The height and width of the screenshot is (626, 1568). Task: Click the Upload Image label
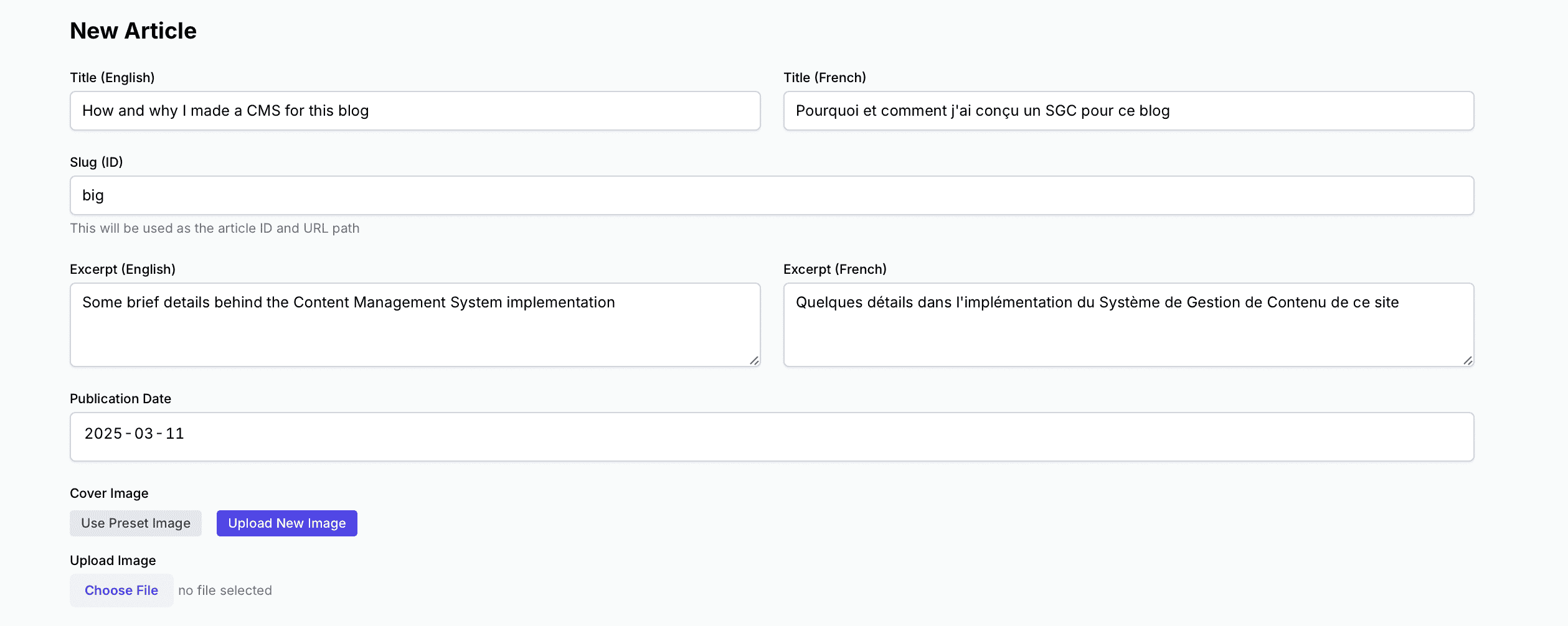[x=113, y=561]
